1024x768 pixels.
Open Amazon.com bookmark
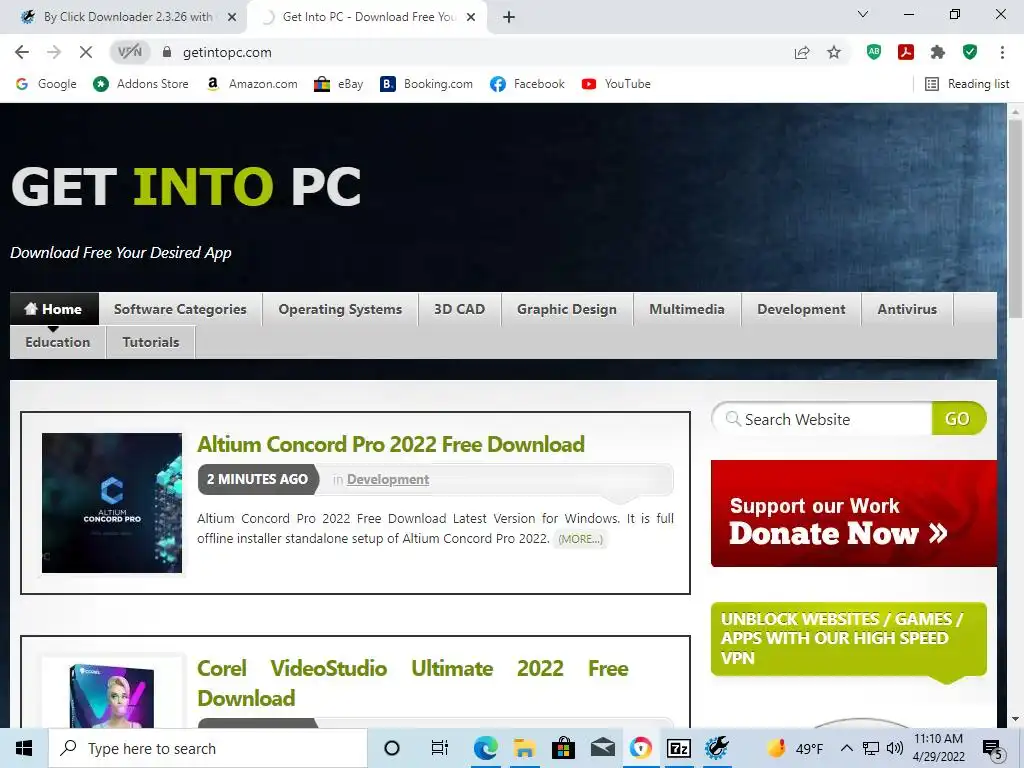click(251, 84)
